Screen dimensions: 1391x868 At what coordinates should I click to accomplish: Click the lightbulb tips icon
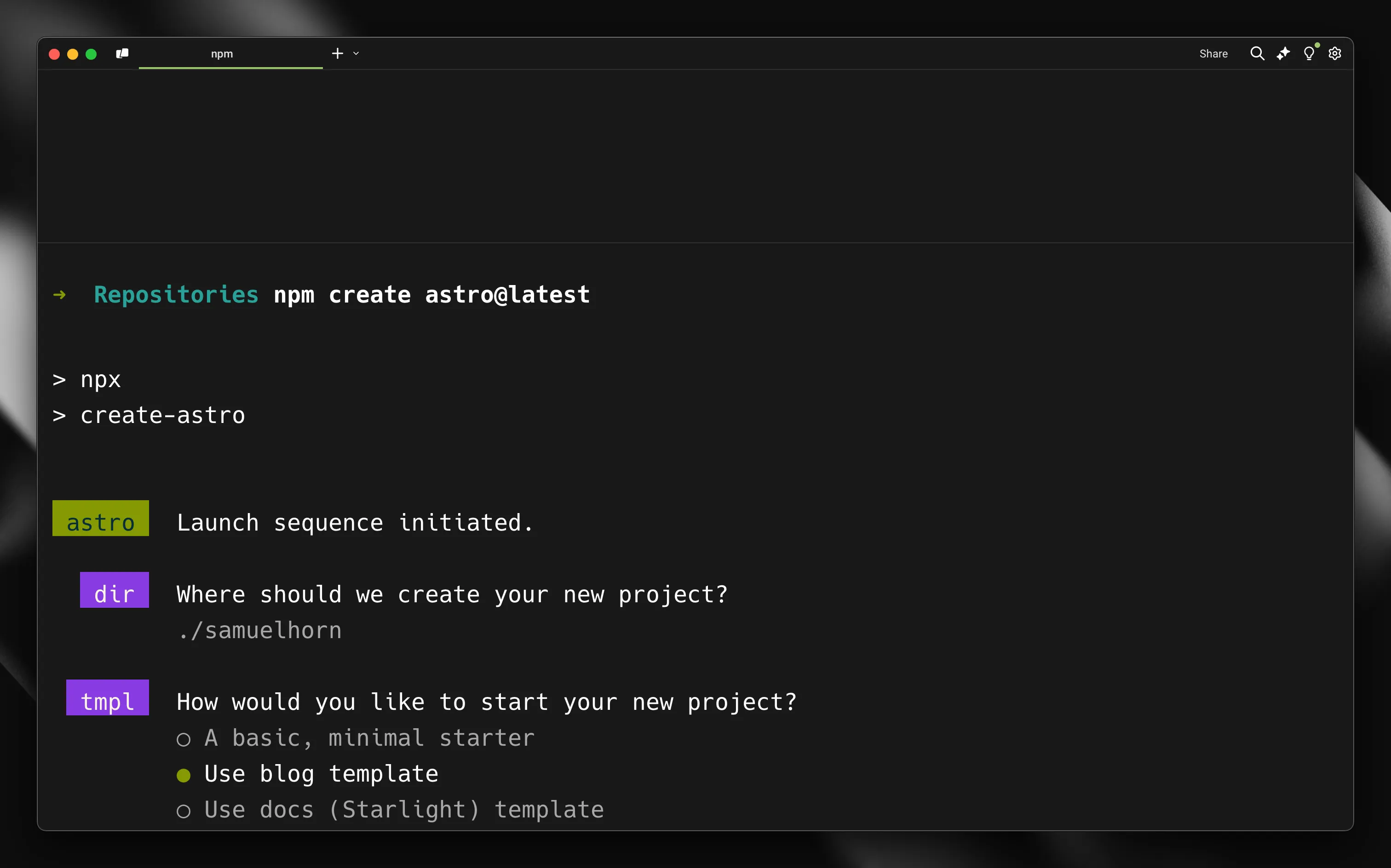click(1309, 53)
